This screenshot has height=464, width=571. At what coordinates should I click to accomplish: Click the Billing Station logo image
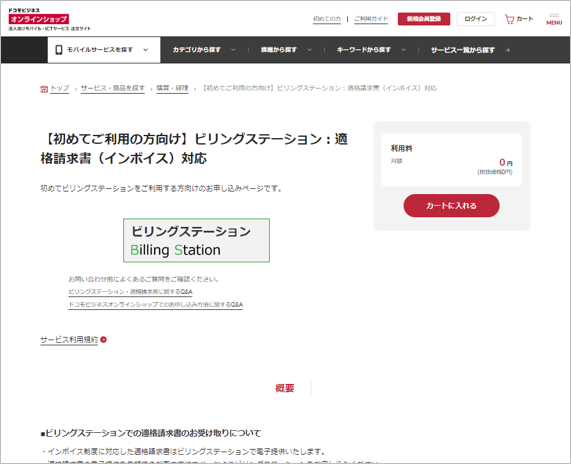[196, 240]
